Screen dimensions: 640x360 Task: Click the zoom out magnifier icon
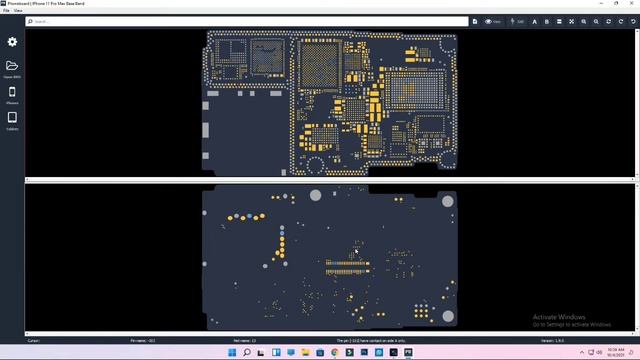(x=596, y=21)
